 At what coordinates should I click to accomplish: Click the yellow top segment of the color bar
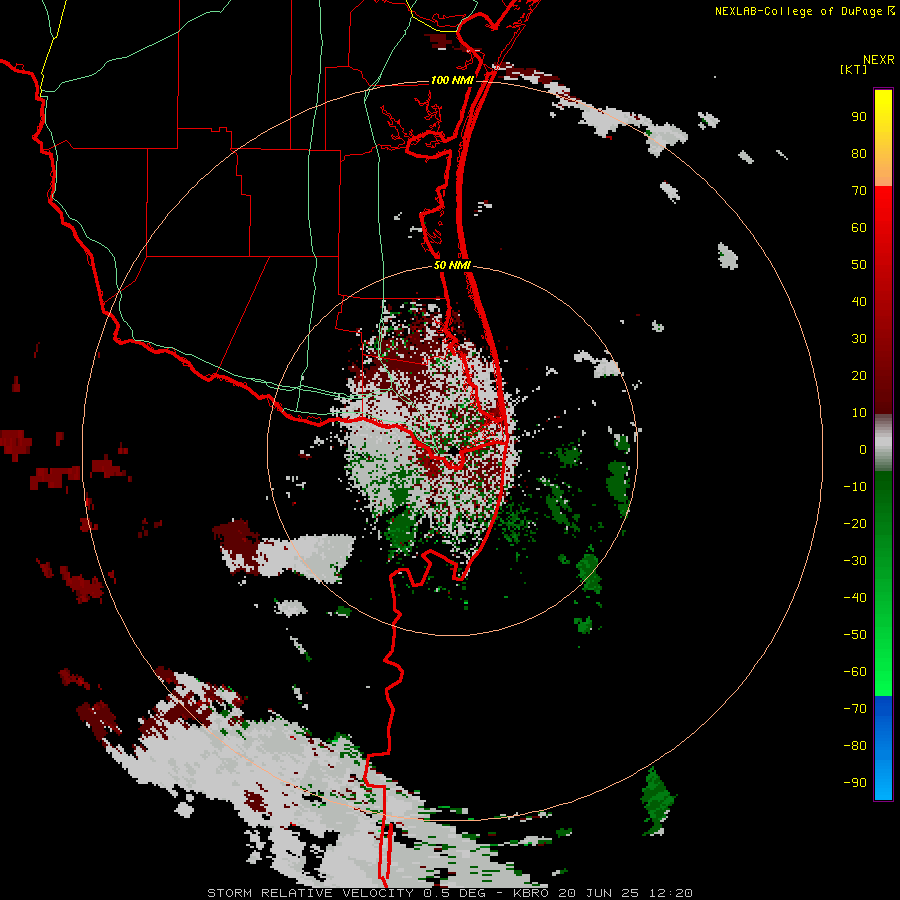point(883,138)
